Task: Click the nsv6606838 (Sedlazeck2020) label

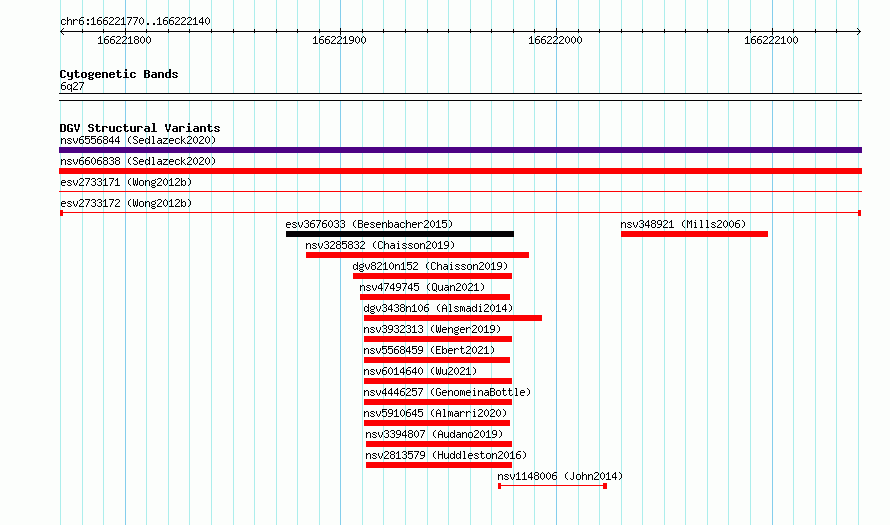Action: pos(138,161)
